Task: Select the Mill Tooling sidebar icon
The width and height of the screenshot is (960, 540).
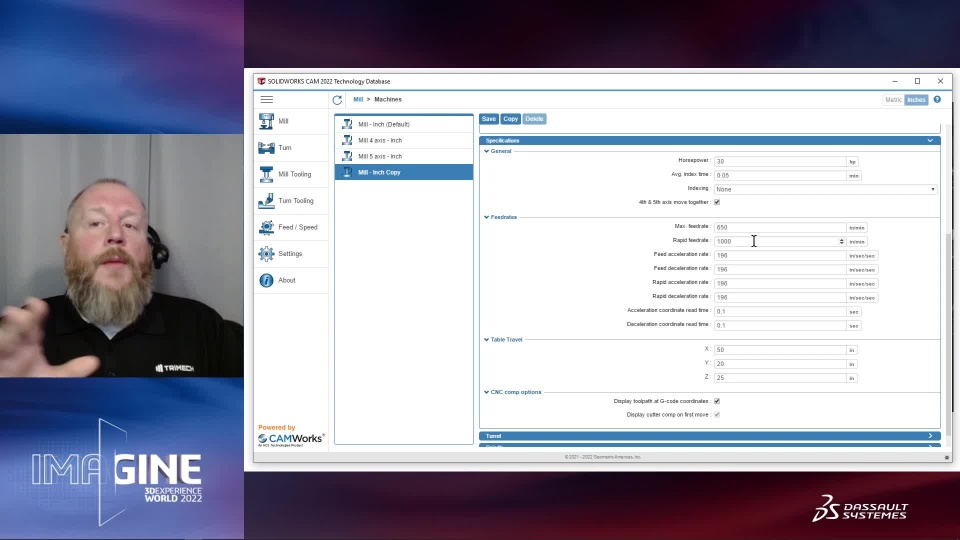Action: (x=266, y=174)
